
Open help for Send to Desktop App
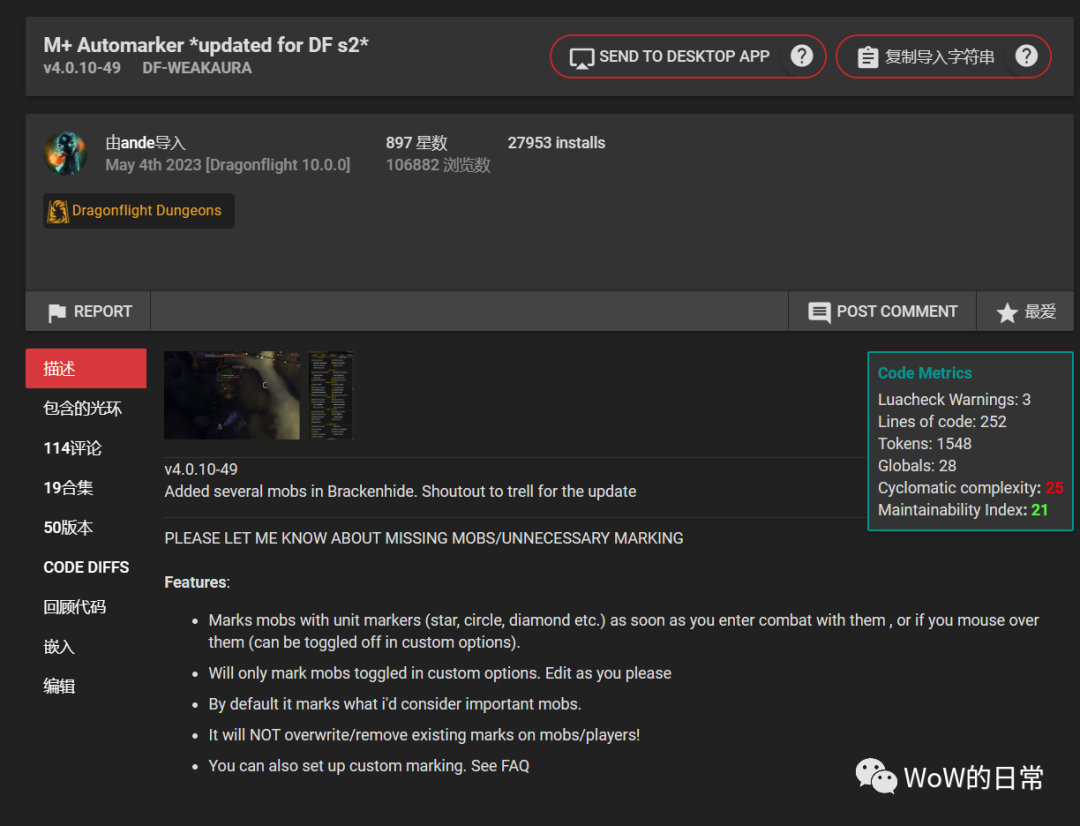pos(801,56)
